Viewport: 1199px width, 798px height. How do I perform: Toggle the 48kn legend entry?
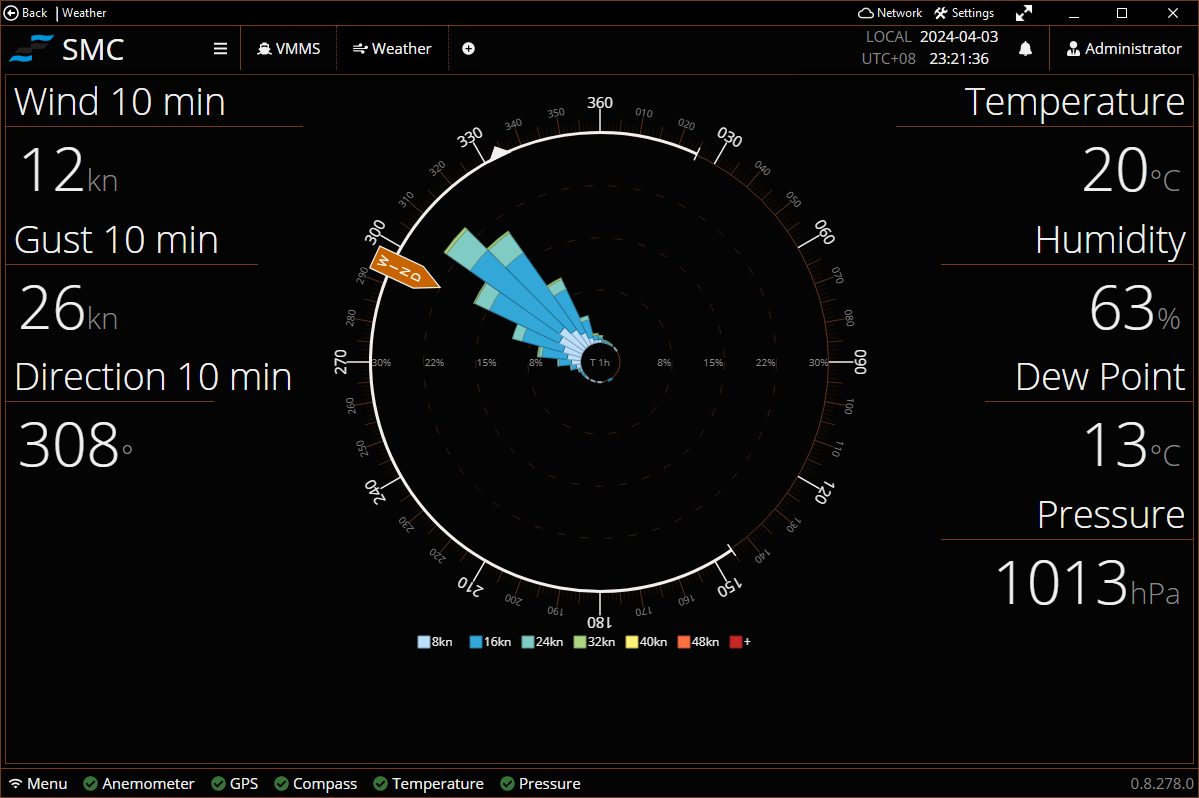click(697, 641)
